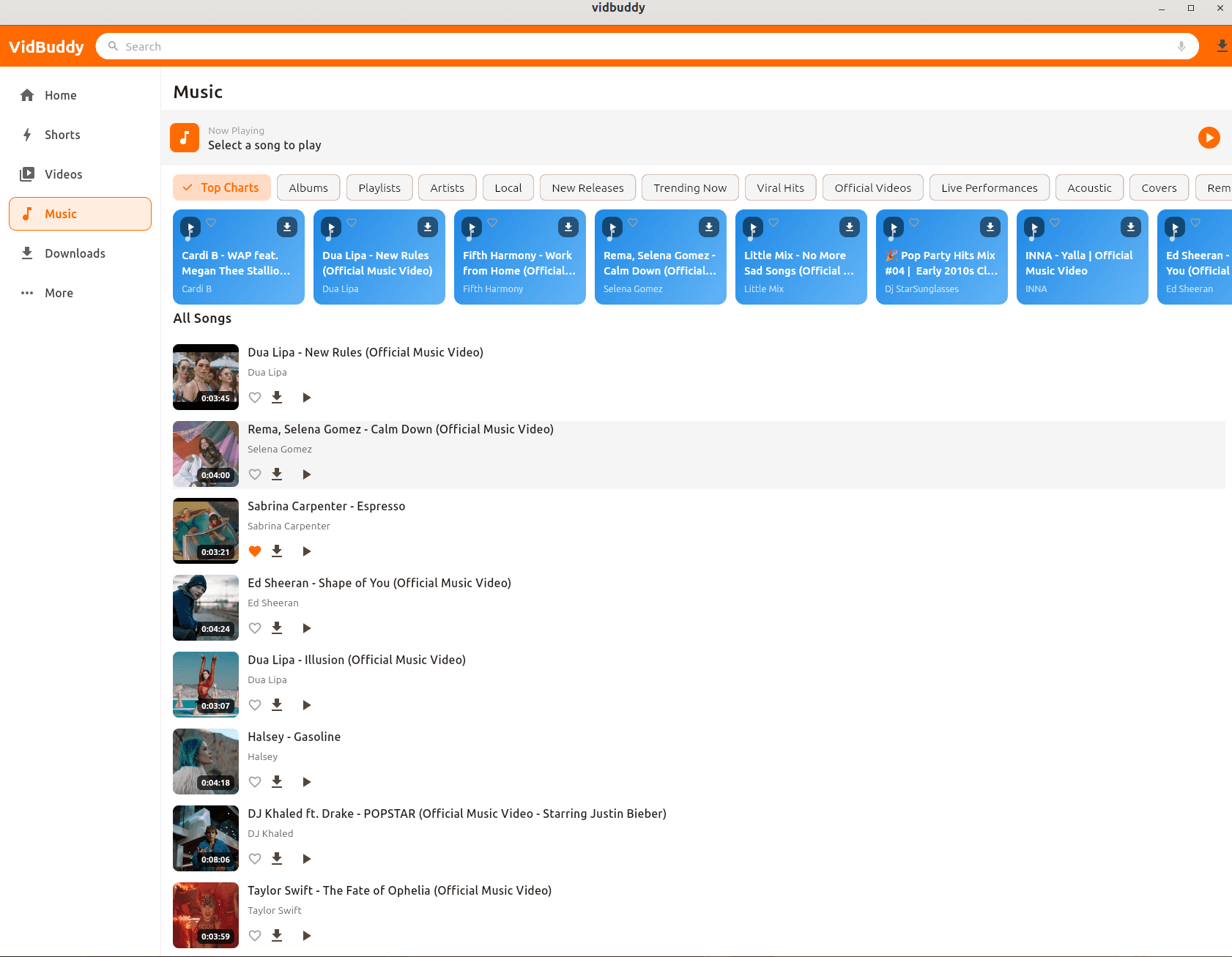Play DJ Khaled POPSTAR
Viewport: 1232px width, 957px height.
click(x=306, y=859)
